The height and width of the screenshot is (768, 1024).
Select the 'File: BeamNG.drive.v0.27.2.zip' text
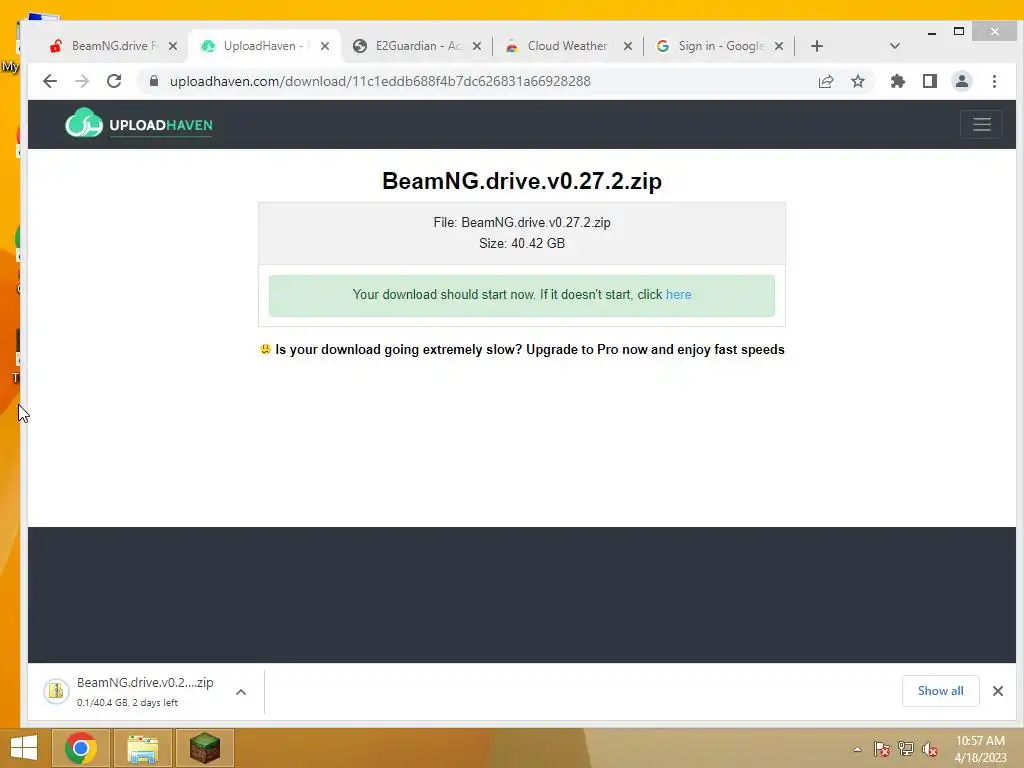click(522, 223)
